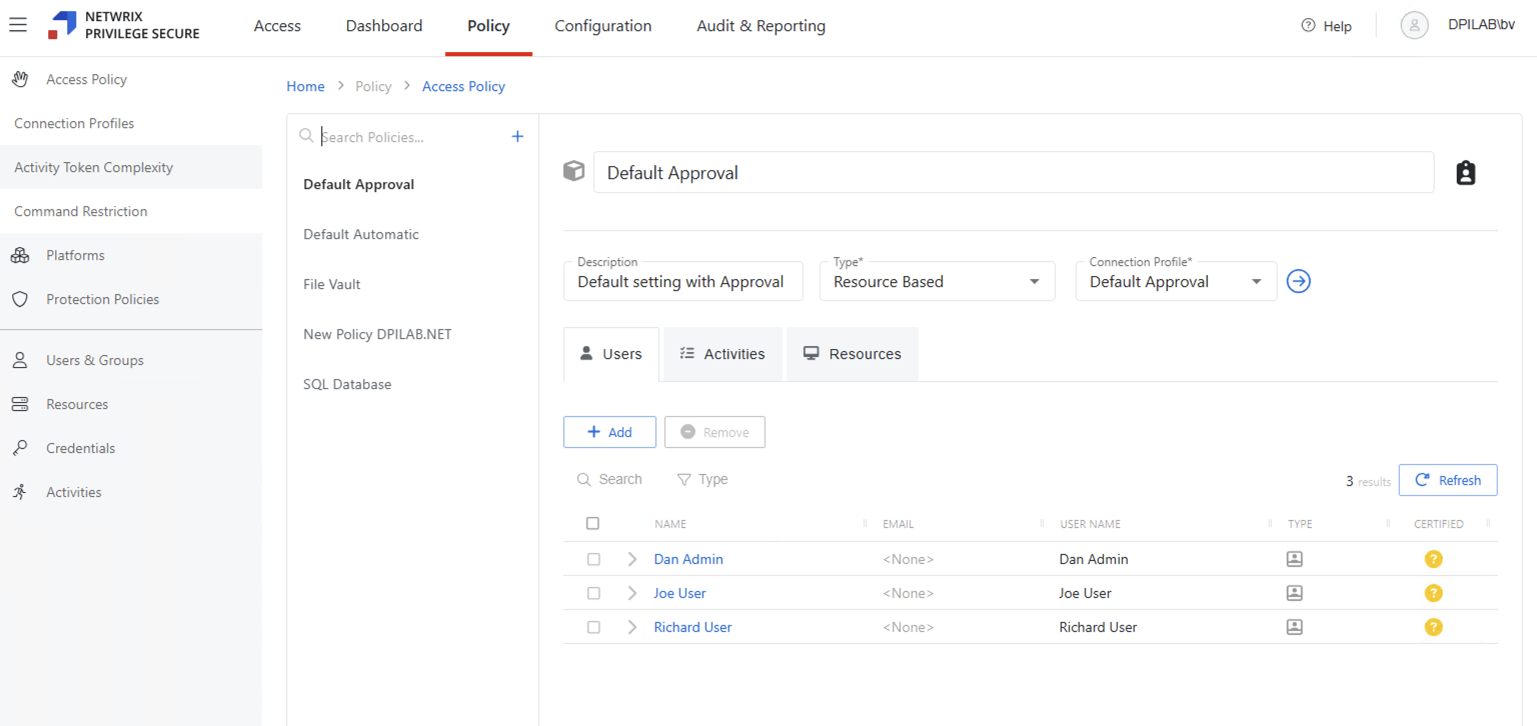The width and height of the screenshot is (1537, 726).
Task: Open the Type dropdown showing Resource Based
Action: (x=1034, y=281)
